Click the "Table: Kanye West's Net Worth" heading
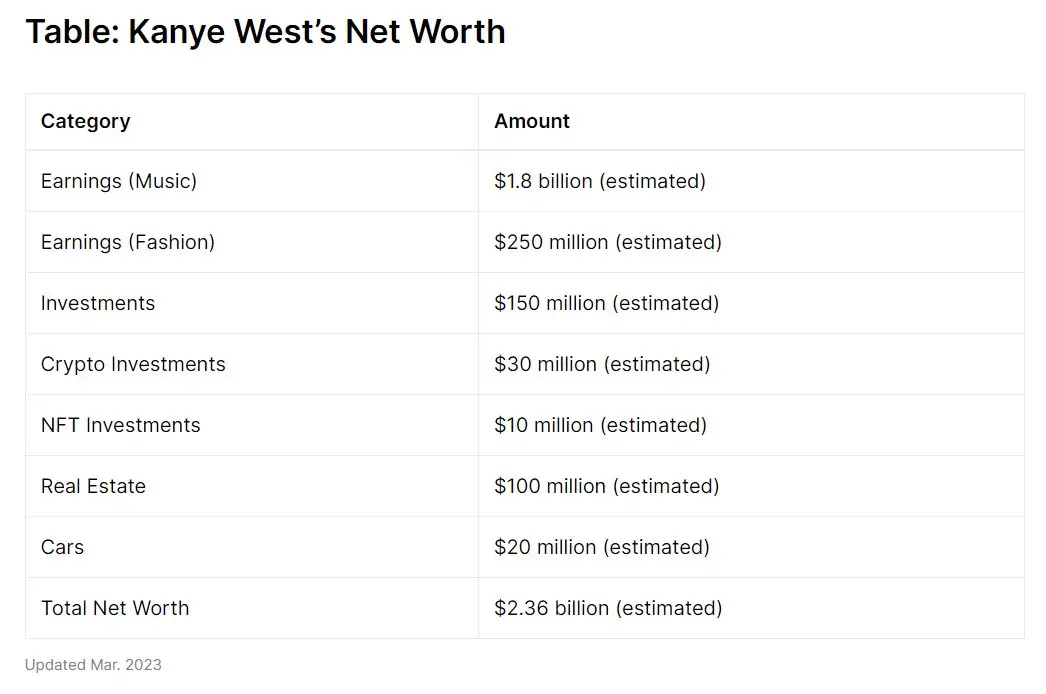 [265, 32]
